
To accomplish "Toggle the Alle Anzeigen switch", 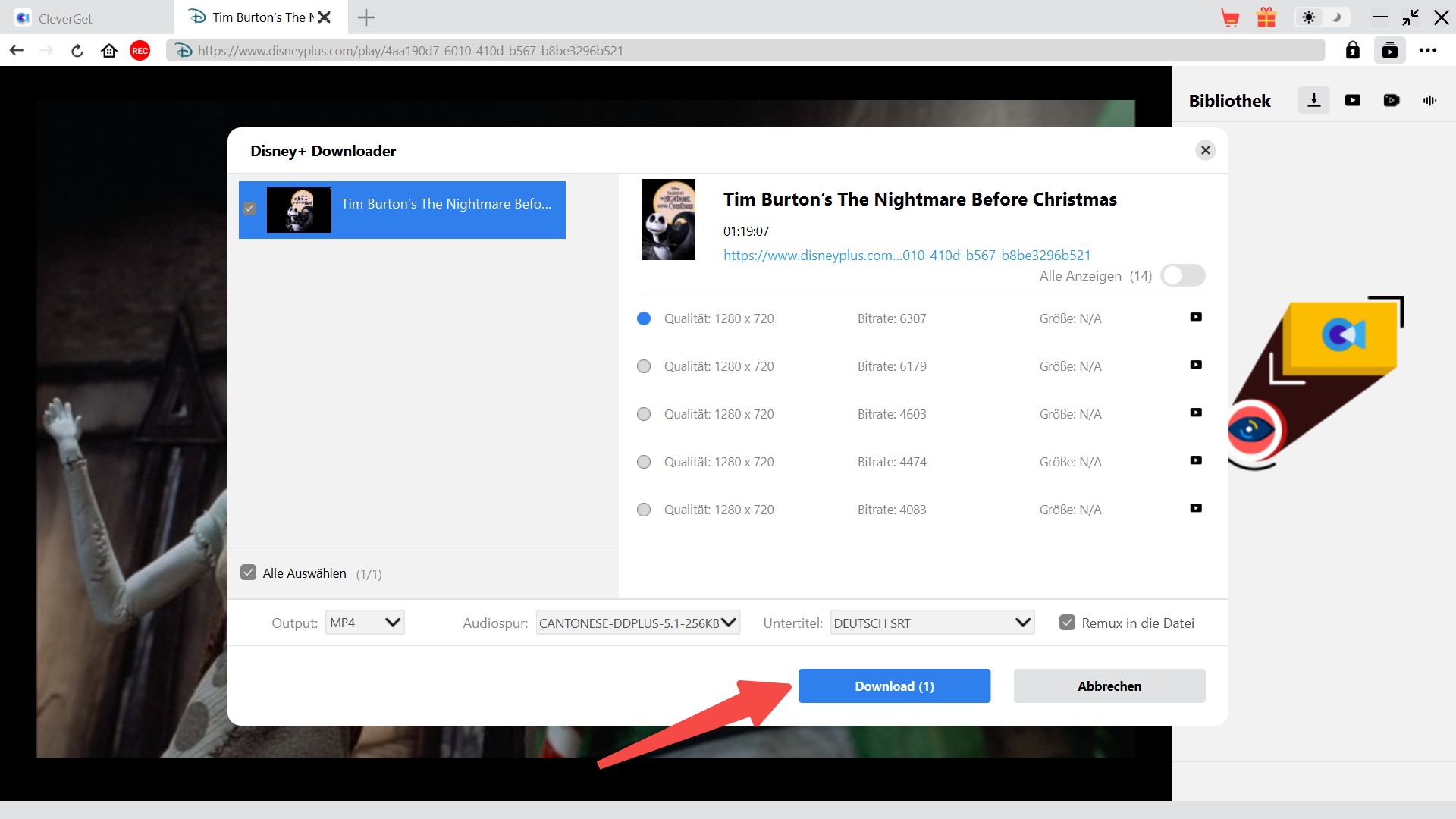I will pos(1183,275).
